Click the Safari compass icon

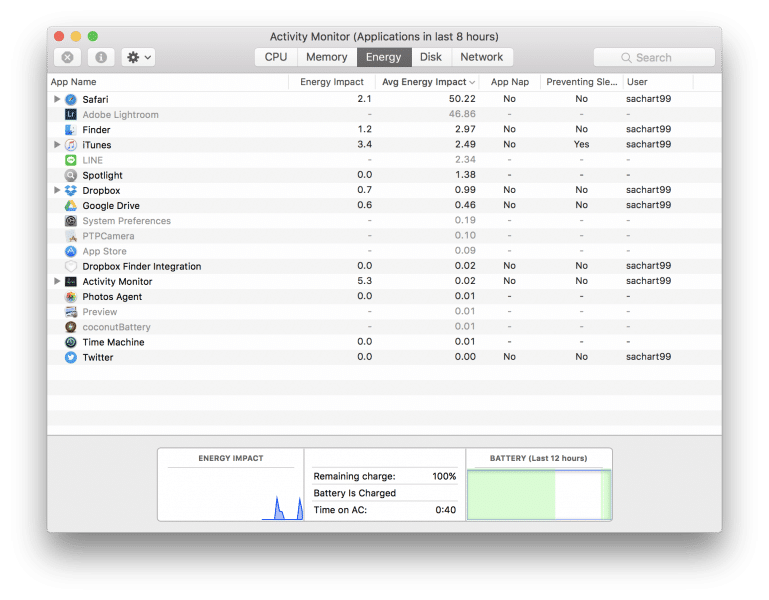coord(71,100)
